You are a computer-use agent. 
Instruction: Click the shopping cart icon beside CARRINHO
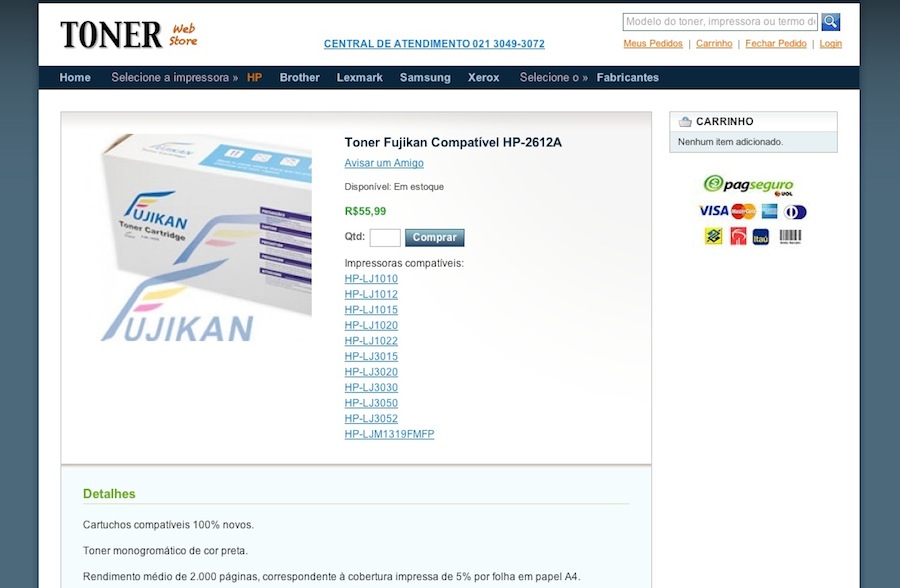click(x=685, y=122)
